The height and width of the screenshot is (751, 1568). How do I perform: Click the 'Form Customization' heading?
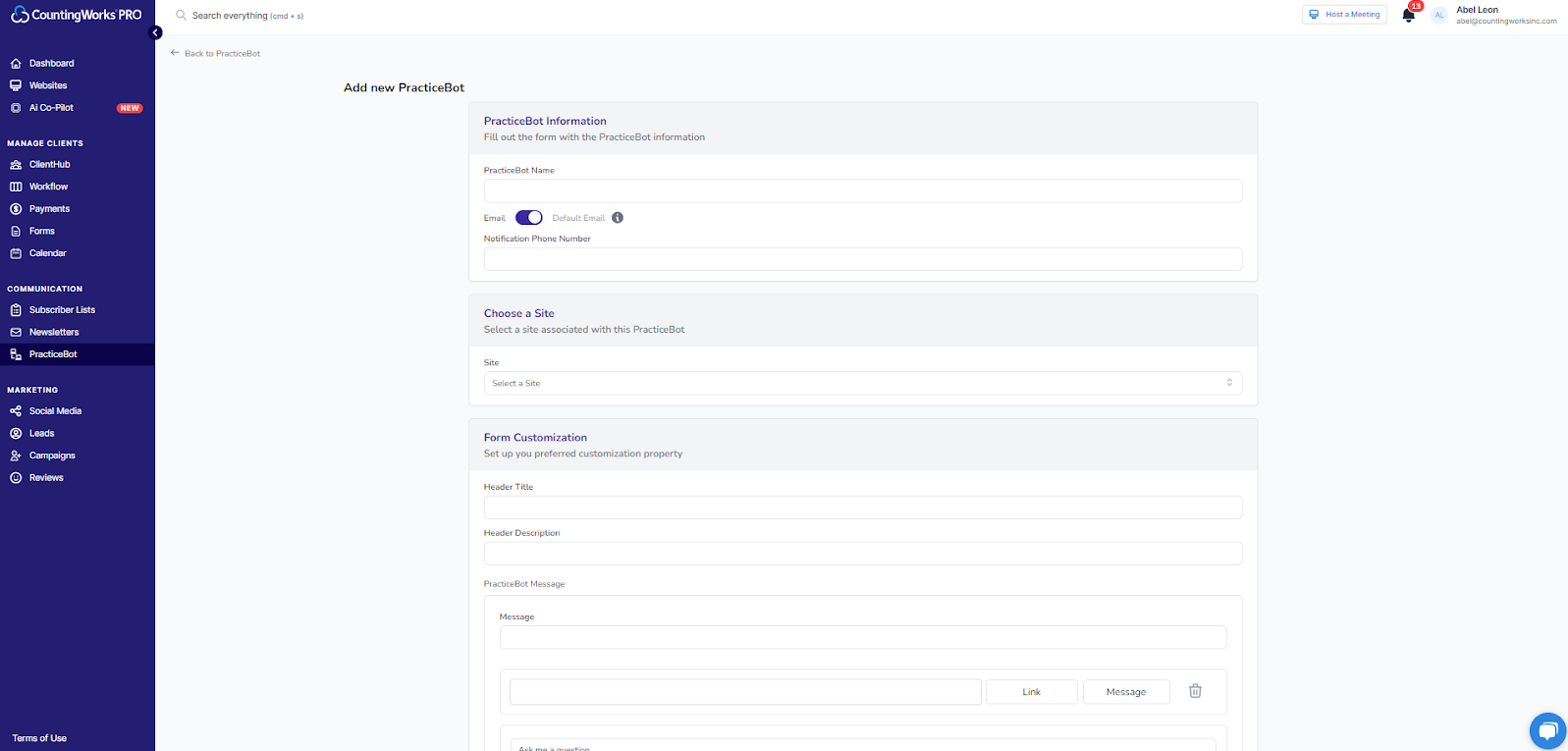(x=535, y=438)
